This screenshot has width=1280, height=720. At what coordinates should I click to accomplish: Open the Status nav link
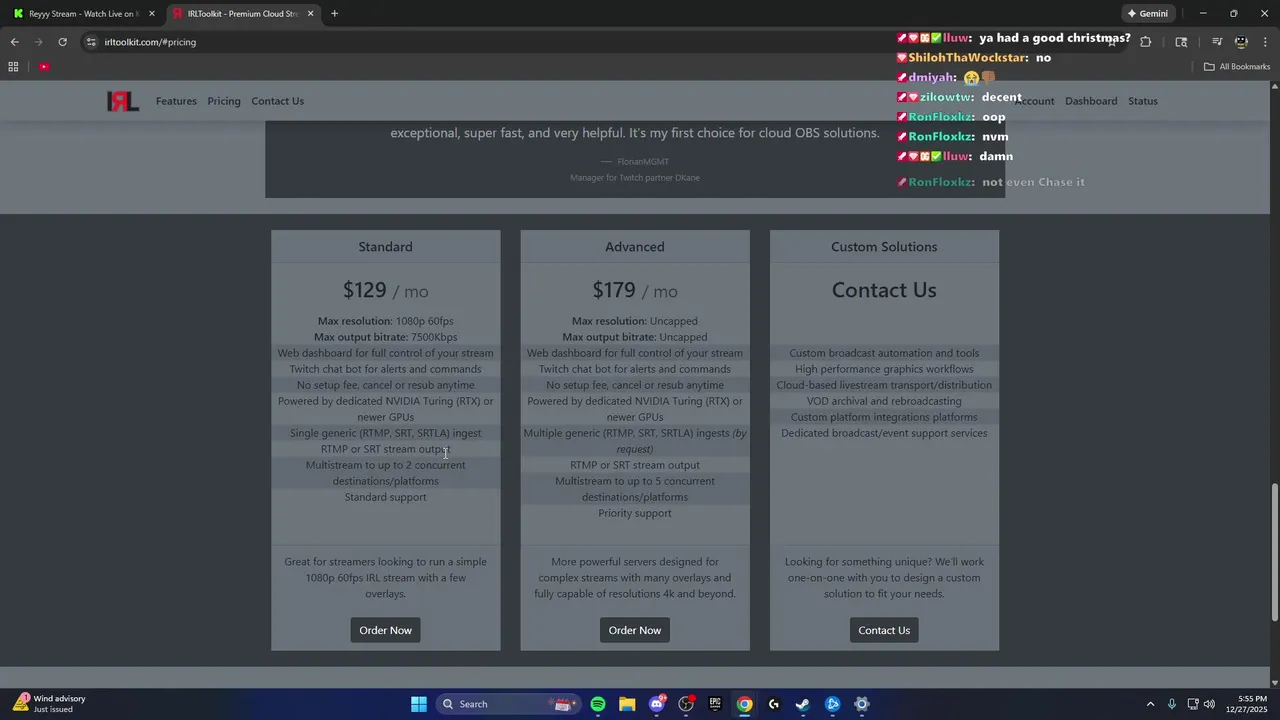coord(1143,101)
